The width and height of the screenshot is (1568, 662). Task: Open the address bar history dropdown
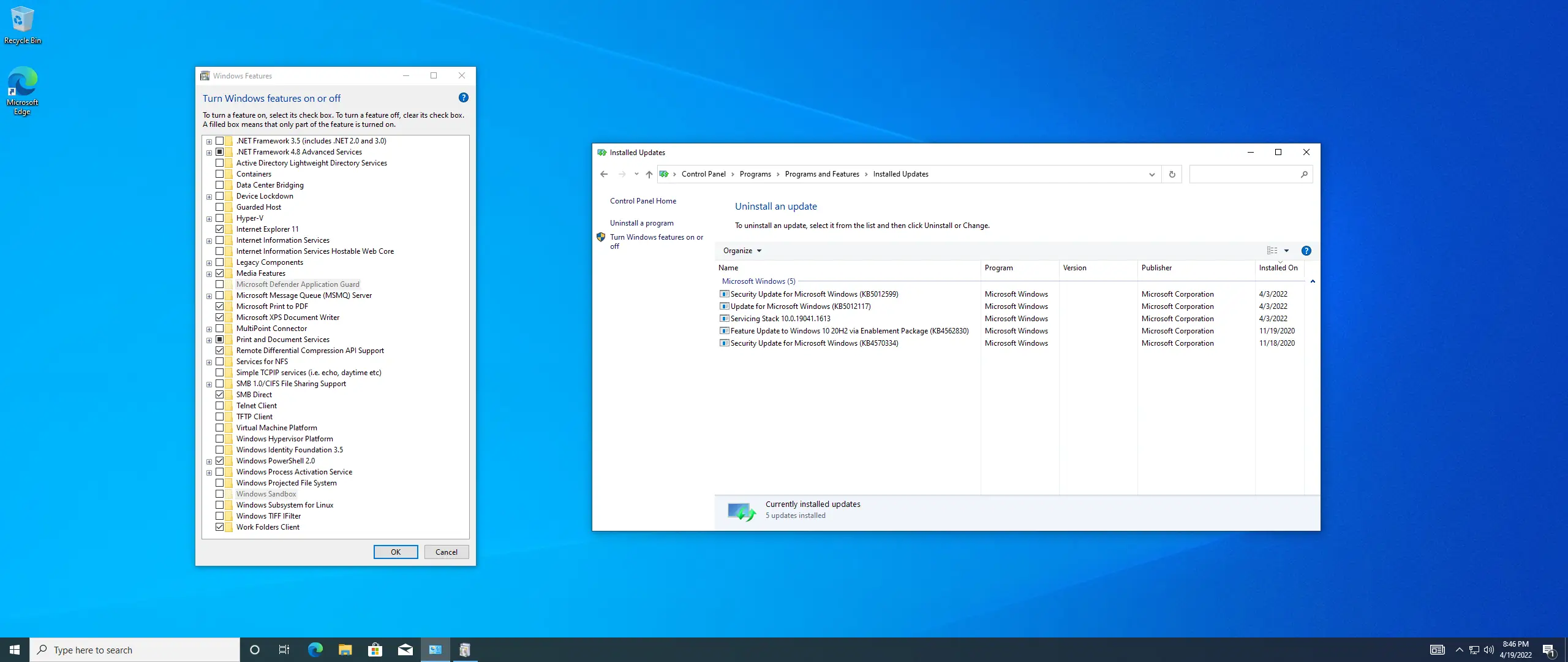(1151, 174)
